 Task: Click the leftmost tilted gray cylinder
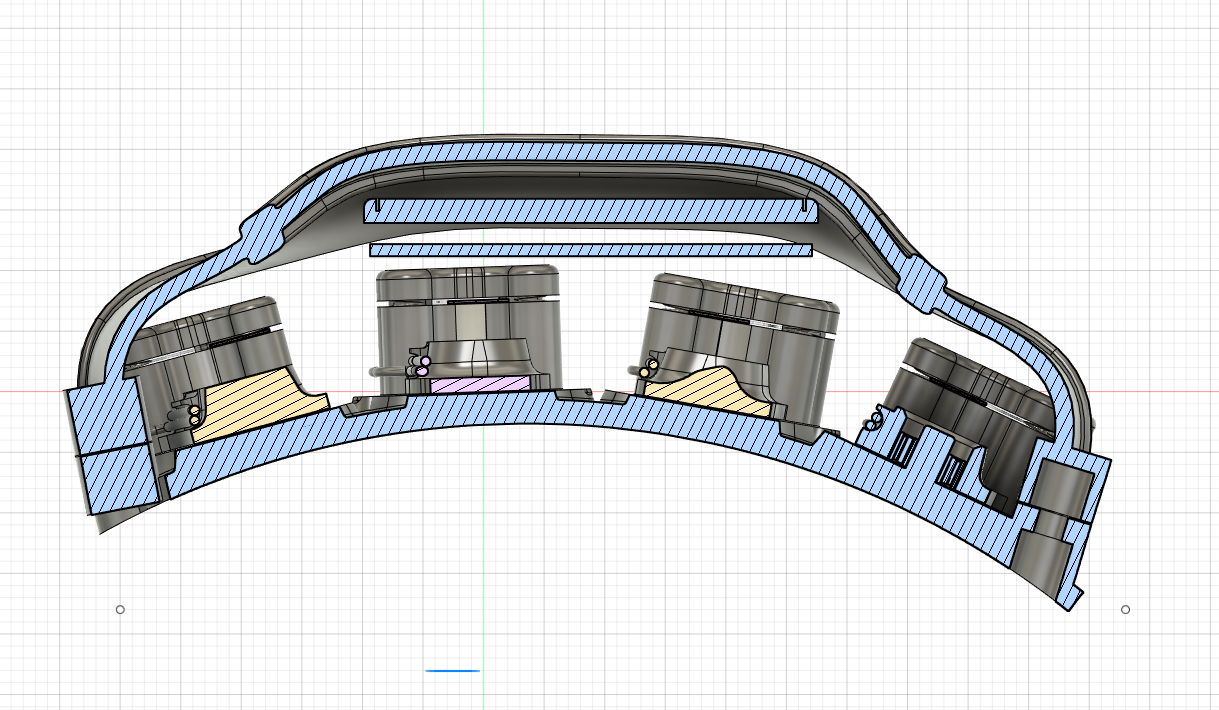210,340
